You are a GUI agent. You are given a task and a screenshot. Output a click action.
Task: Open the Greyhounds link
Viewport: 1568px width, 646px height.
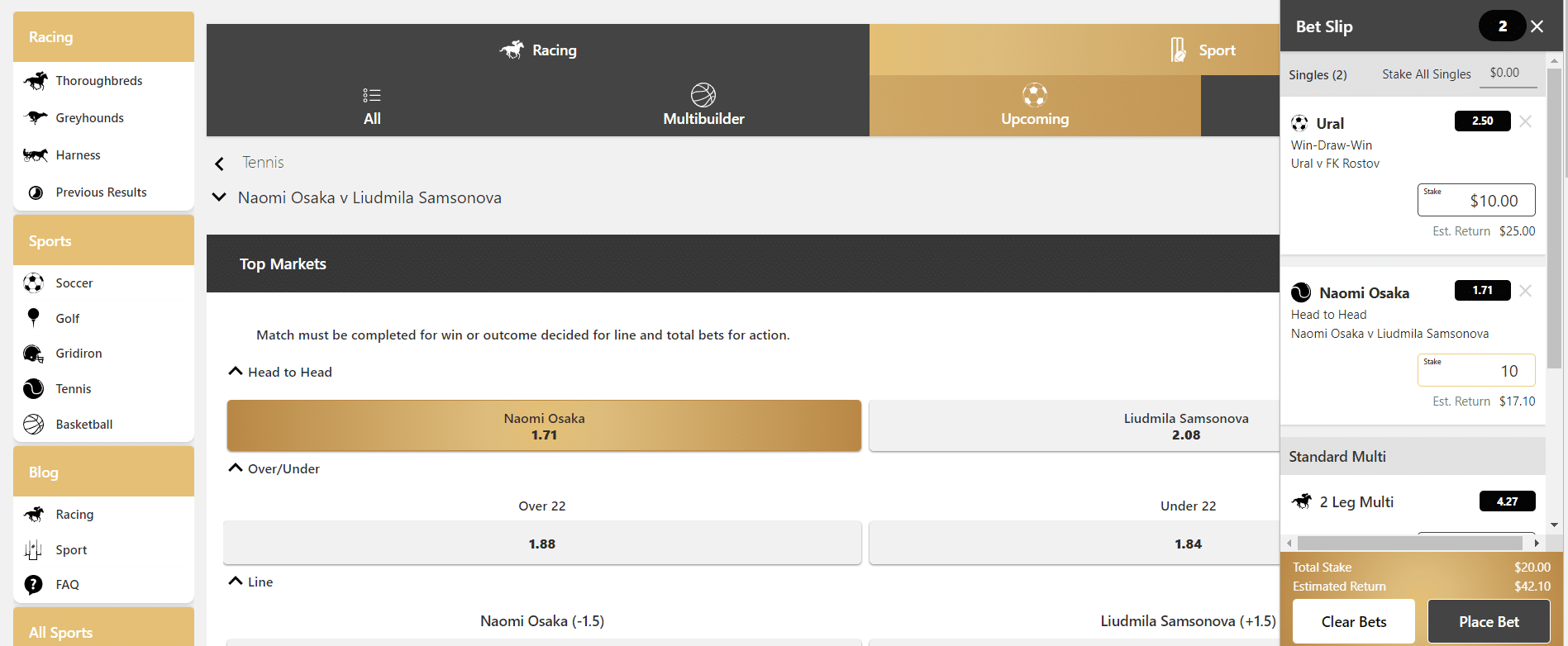coord(90,118)
